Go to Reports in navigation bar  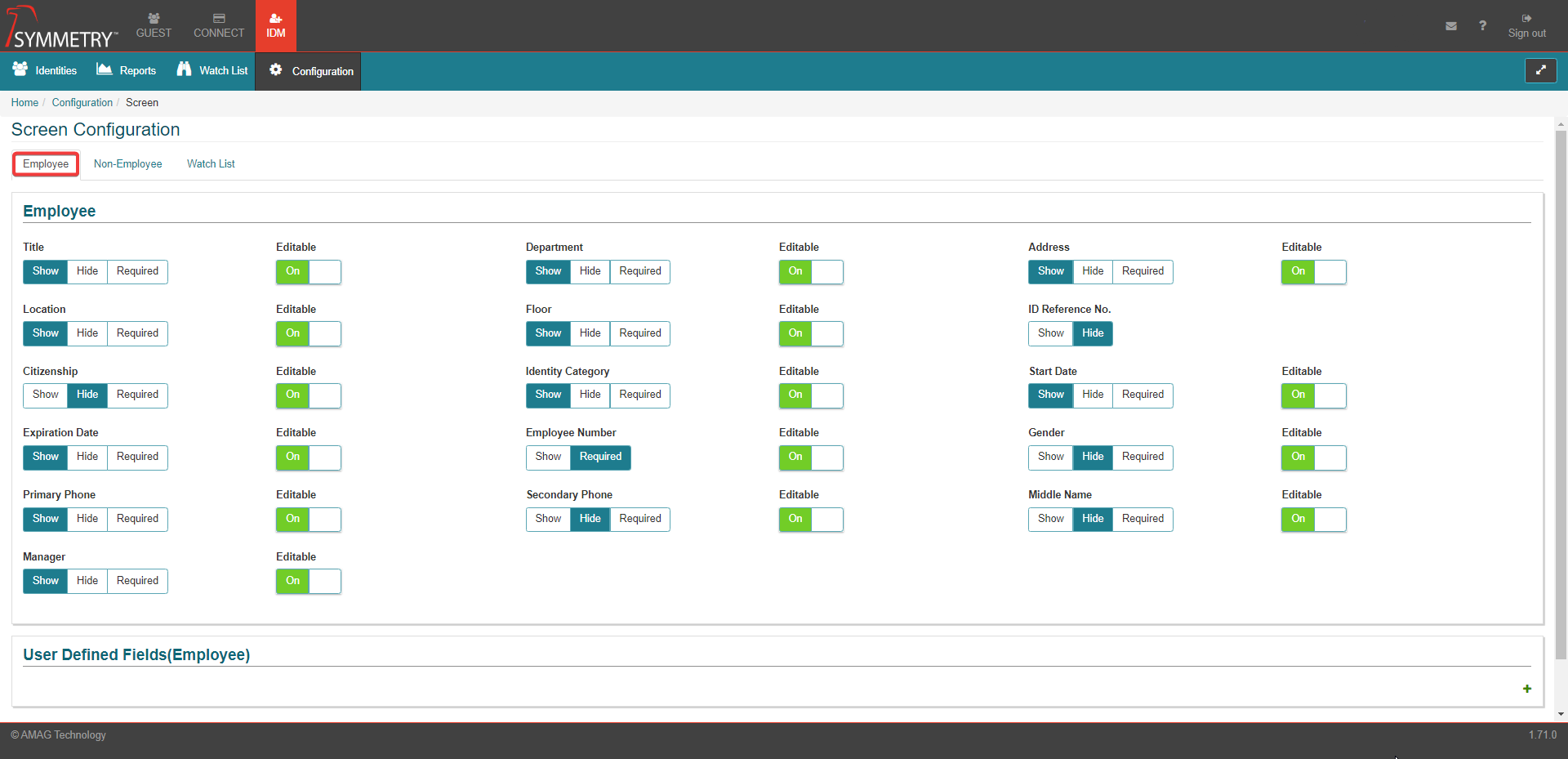pos(127,71)
